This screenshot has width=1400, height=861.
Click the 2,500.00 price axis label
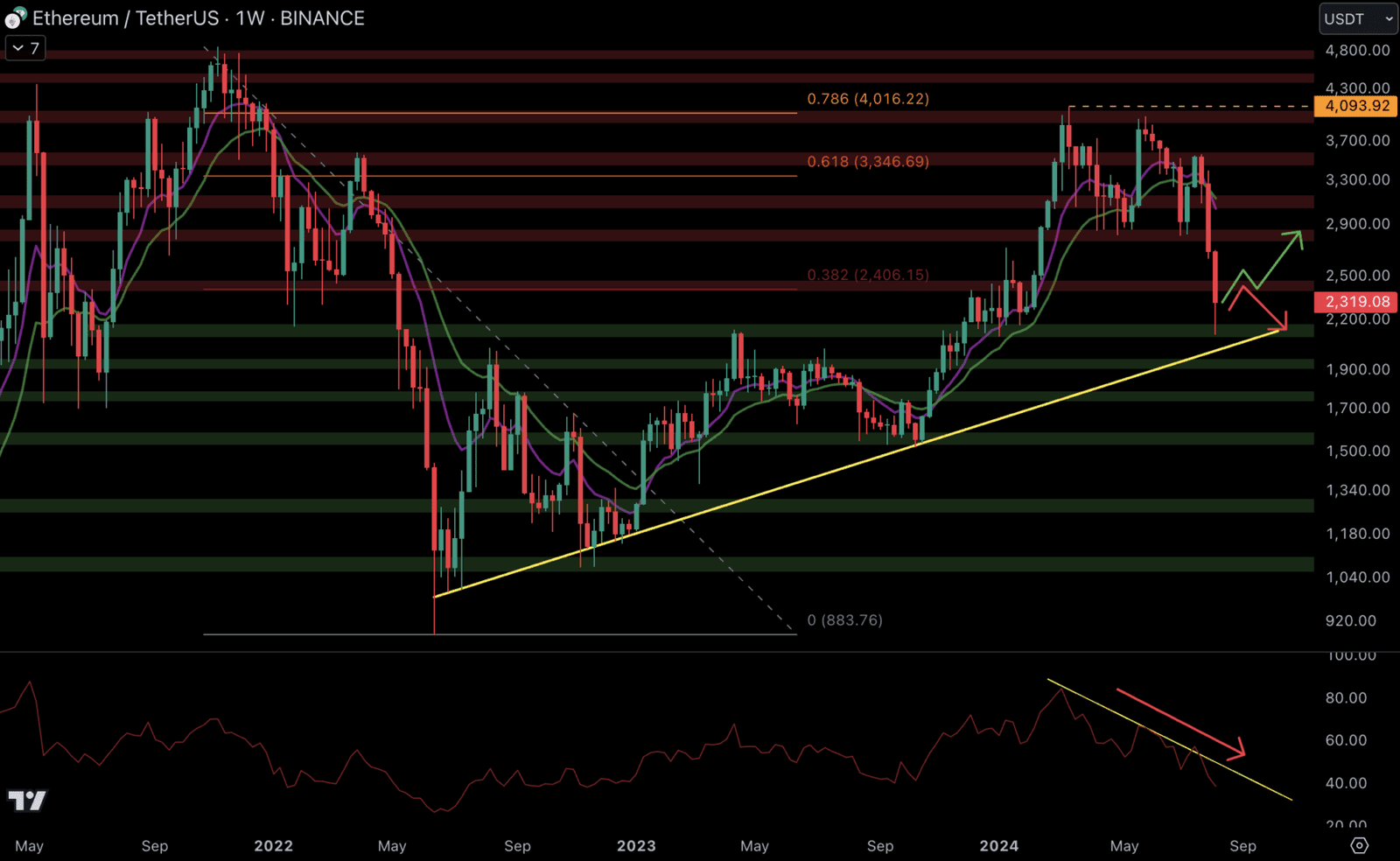(x=1357, y=276)
